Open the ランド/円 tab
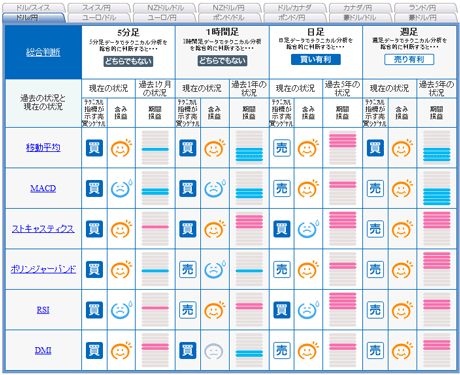 [x=425, y=8]
